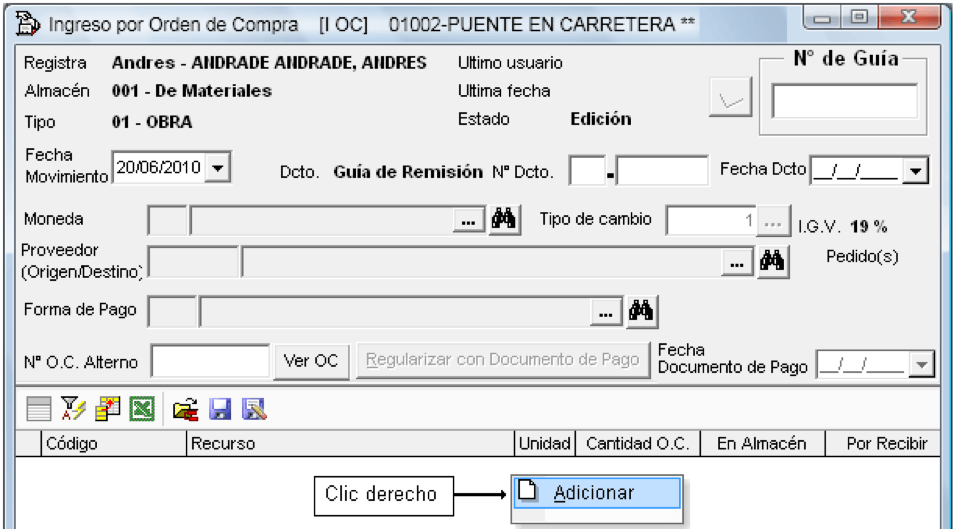
Task: Click the binoculars search icon for Moneda
Action: tap(504, 219)
